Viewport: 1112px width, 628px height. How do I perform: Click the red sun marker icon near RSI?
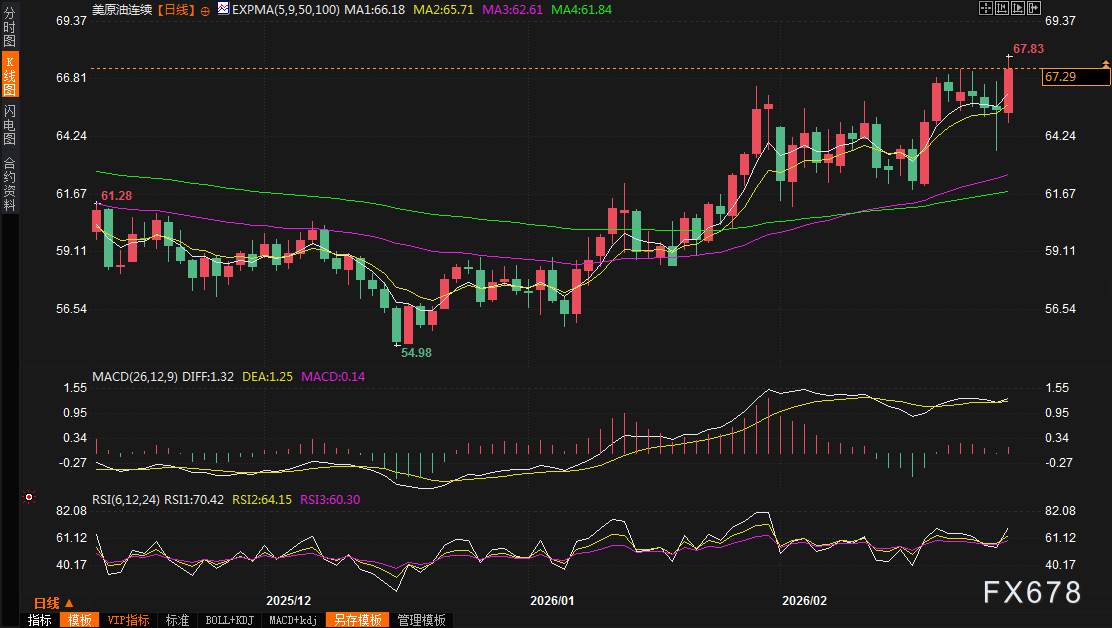point(29,497)
